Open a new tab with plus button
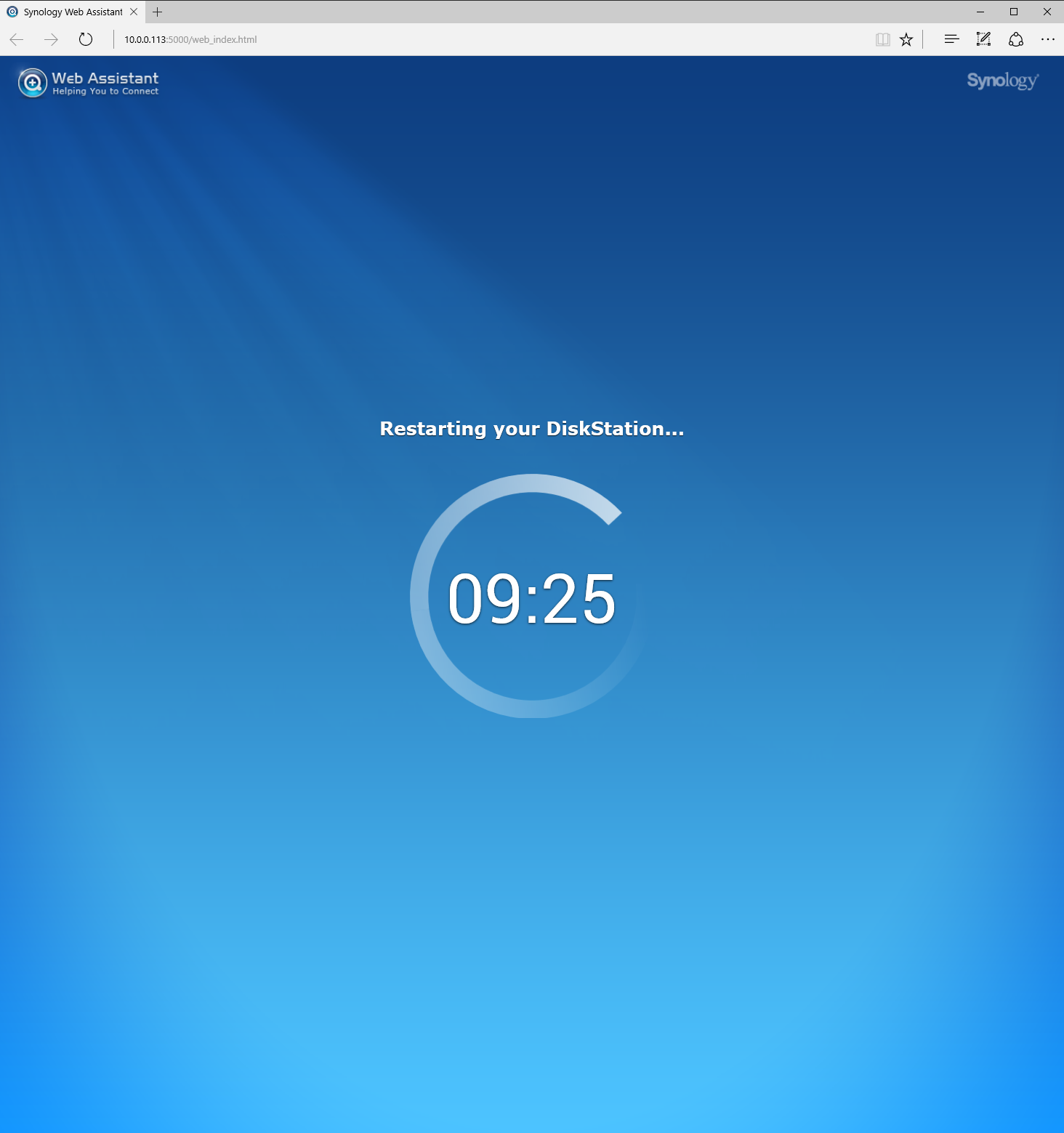Viewport: 1064px width, 1133px height. click(157, 12)
